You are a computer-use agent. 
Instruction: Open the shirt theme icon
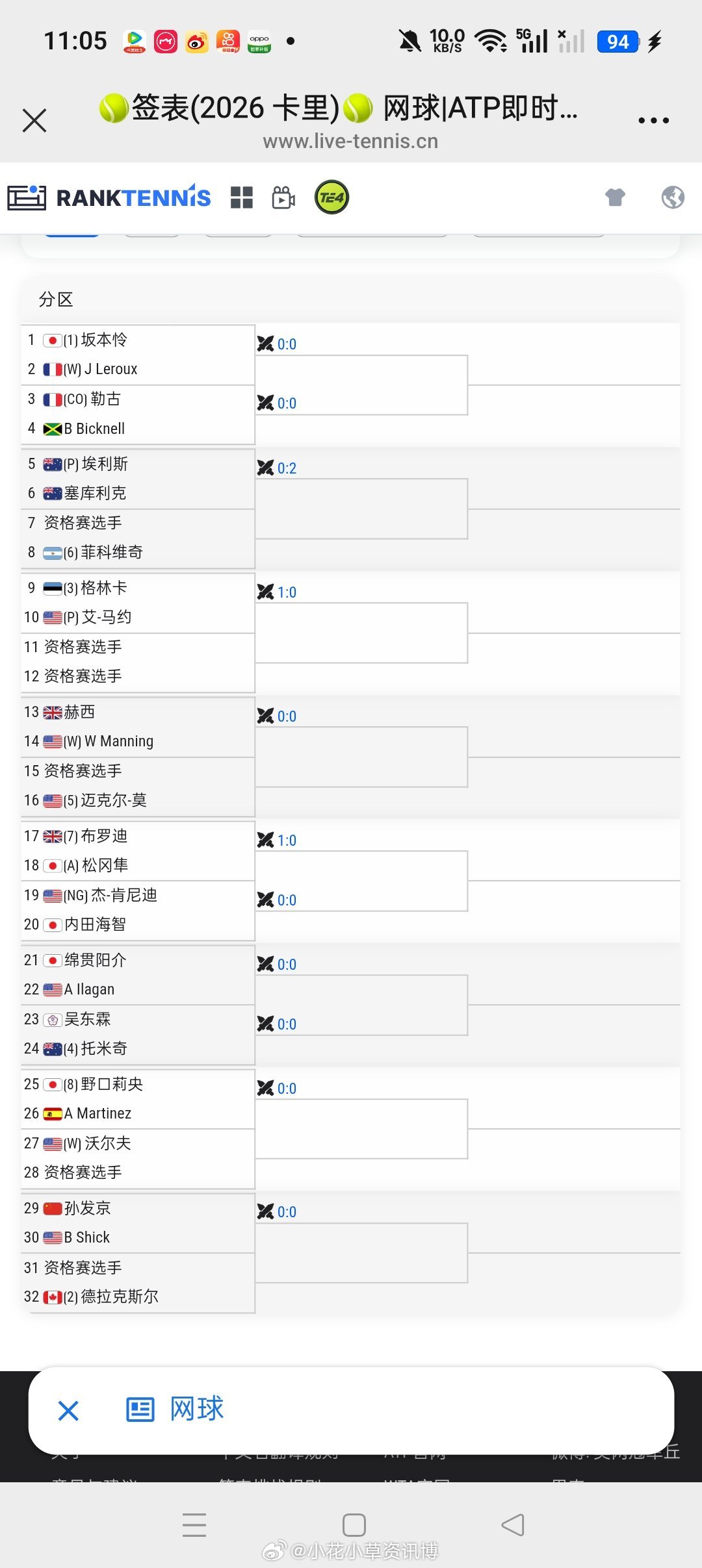615,197
